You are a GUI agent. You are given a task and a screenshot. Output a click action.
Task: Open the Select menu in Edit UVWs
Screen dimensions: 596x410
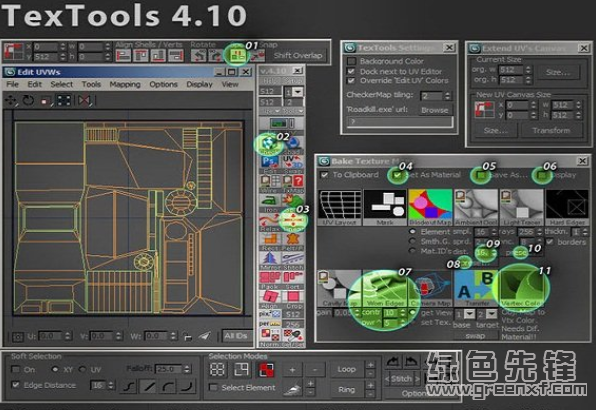62,84
